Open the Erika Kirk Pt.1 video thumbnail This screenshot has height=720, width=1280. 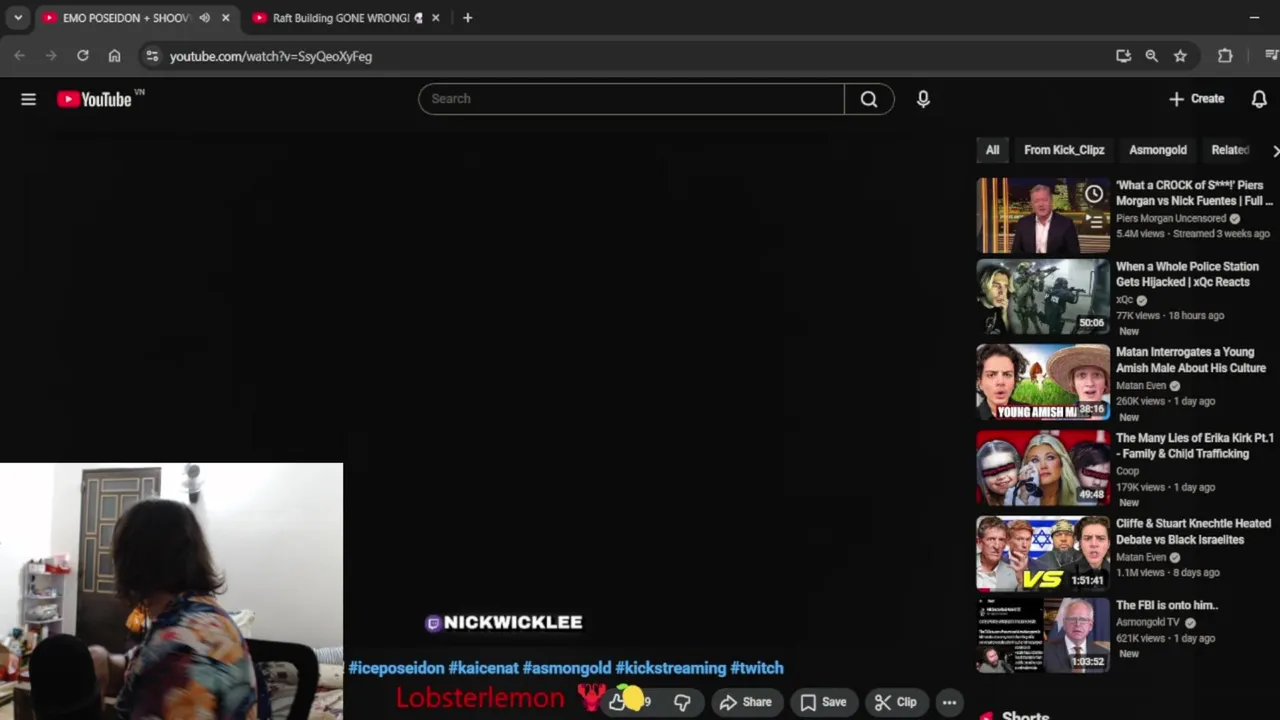point(1043,468)
